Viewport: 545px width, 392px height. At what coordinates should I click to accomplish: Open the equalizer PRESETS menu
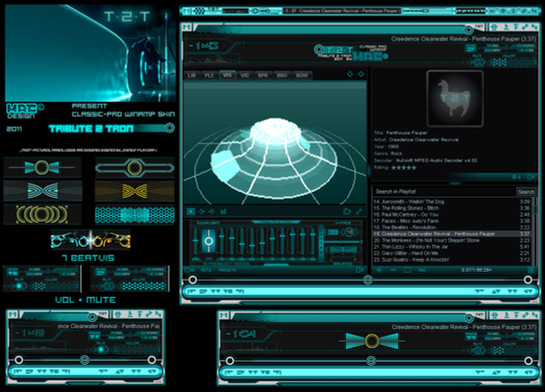tap(228, 270)
